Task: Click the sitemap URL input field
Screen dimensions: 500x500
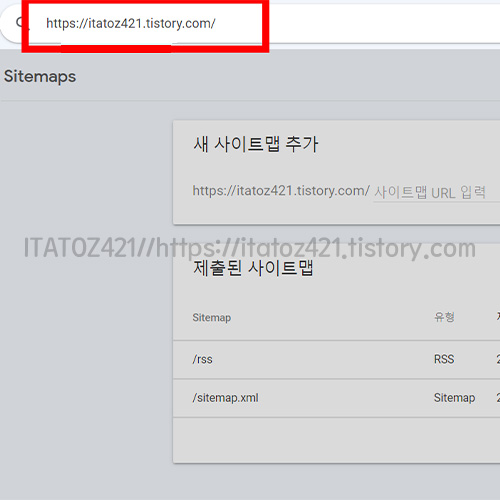Action: pos(437,192)
